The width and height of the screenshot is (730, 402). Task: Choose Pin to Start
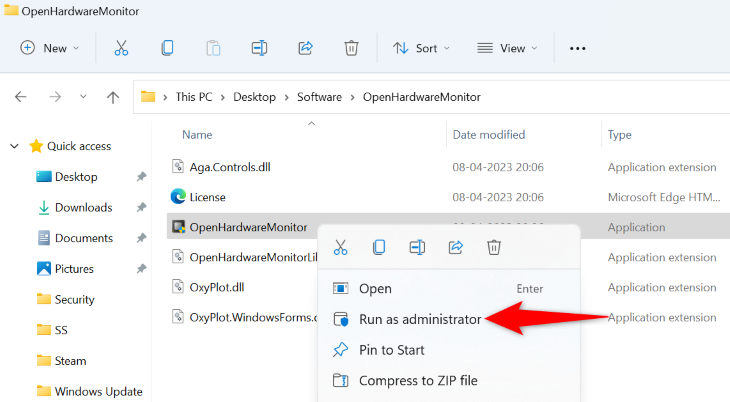[449, 350]
